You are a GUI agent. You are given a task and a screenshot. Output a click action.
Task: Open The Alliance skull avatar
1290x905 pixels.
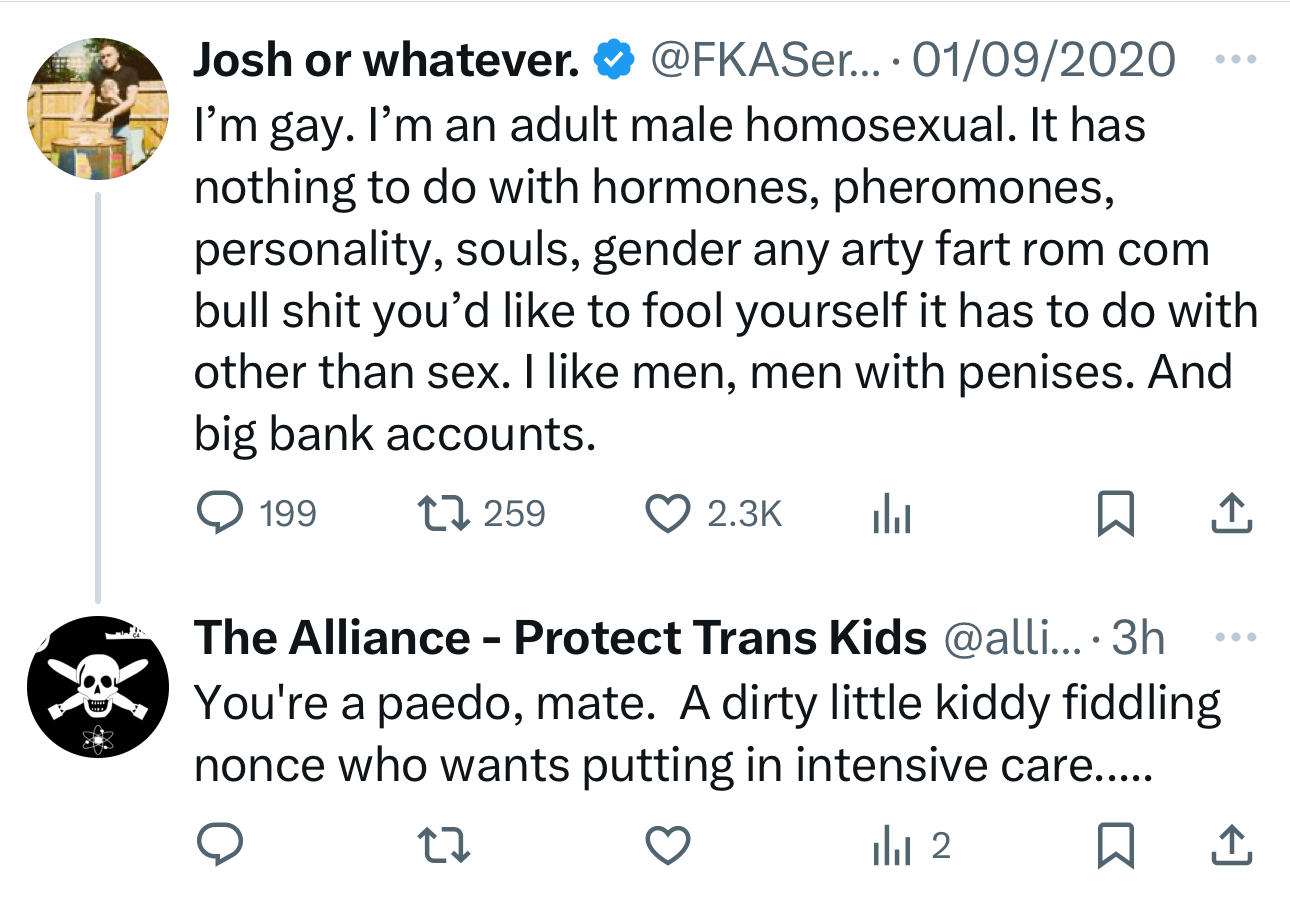pos(96,686)
